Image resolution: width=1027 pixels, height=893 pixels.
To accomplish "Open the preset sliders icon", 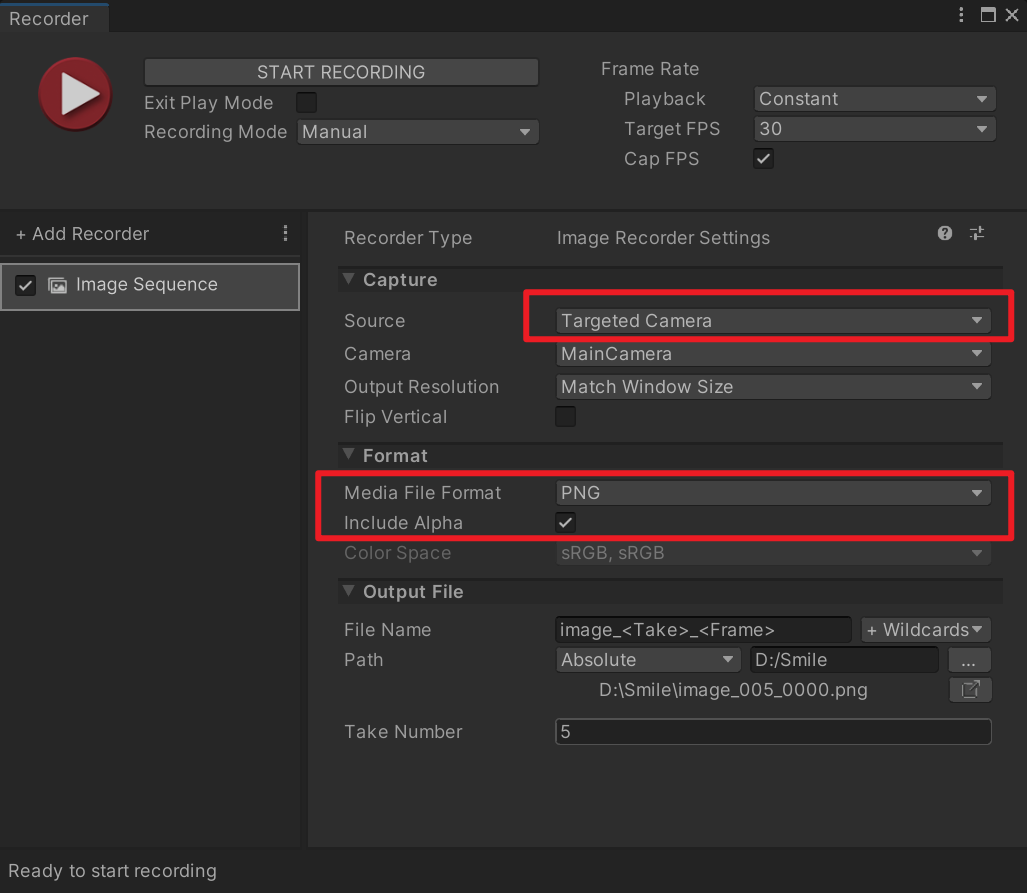I will pos(977,233).
